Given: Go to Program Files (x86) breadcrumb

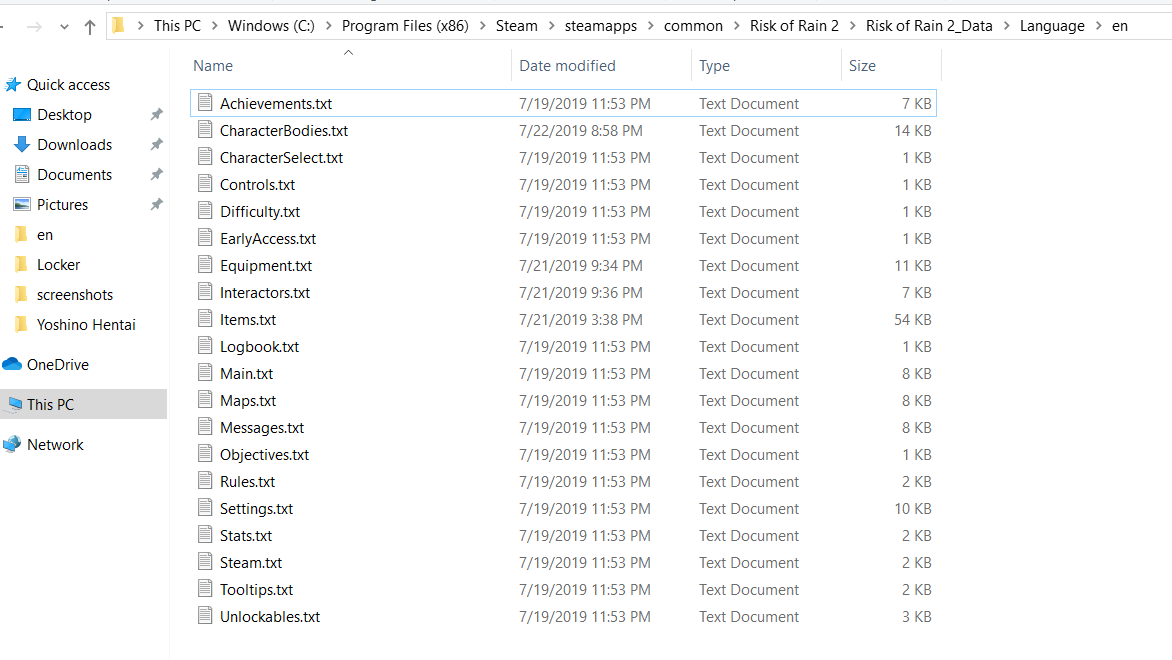Looking at the screenshot, I should pos(405,26).
